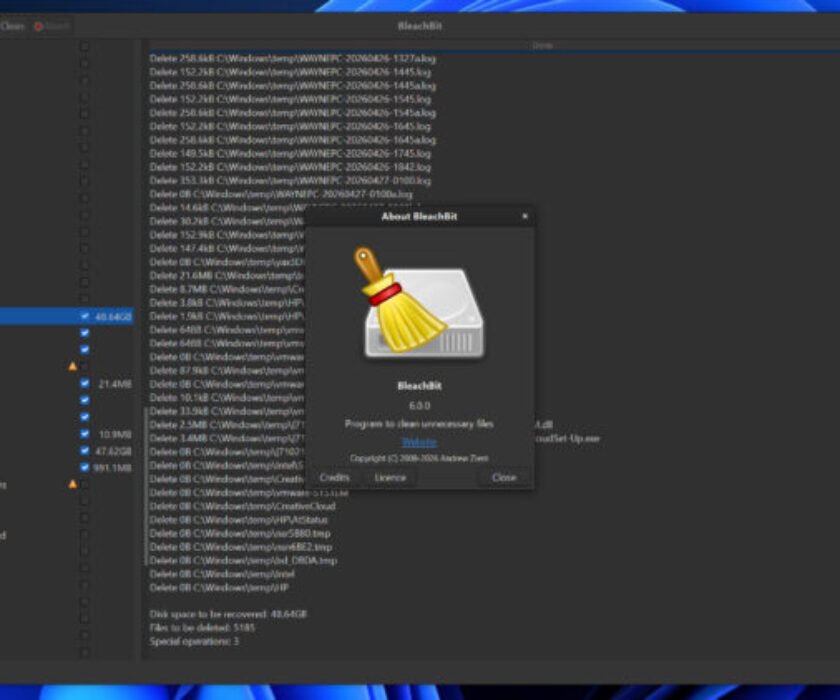The image size is (840, 700).
Task: Click warning triangle in row below 991.1MB
Action: coord(73,484)
